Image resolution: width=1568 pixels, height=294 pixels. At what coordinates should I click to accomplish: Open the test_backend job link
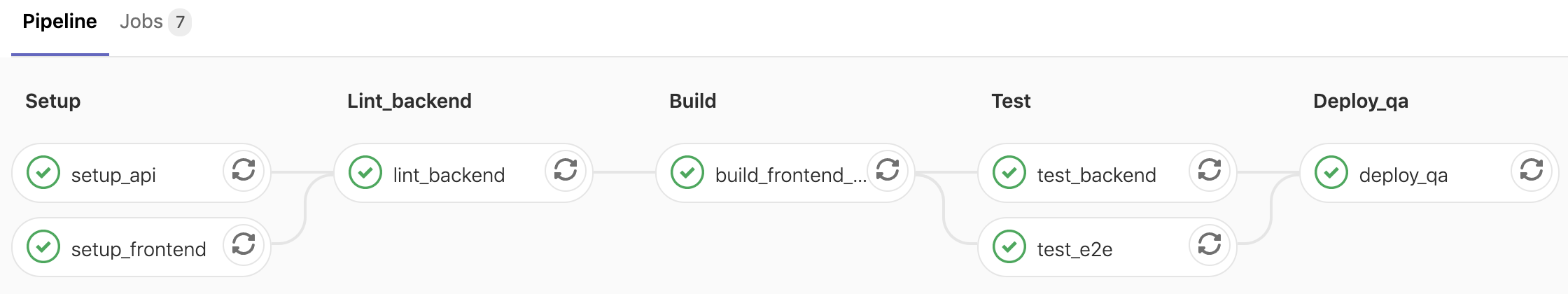click(1096, 175)
